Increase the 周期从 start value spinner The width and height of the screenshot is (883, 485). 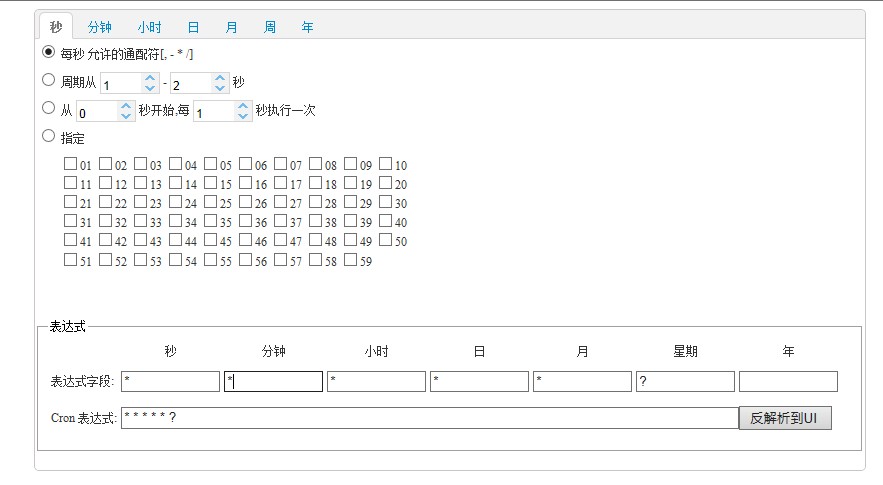tap(150, 78)
